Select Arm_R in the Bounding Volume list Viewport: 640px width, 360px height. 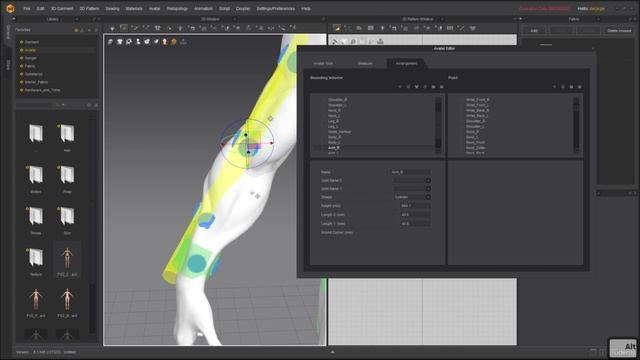(334, 148)
